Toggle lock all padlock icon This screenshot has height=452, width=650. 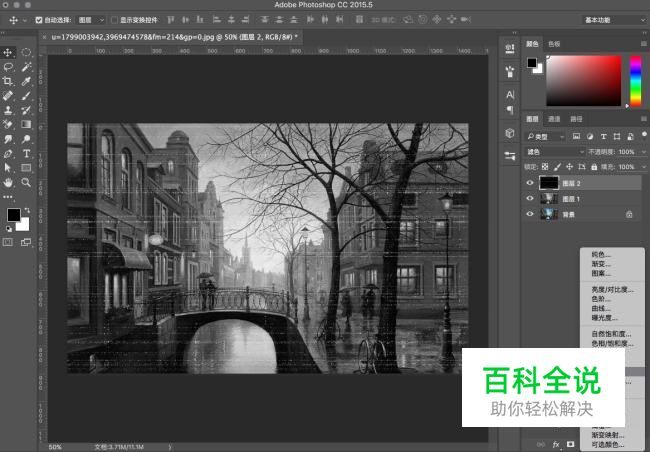(x=594, y=167)
